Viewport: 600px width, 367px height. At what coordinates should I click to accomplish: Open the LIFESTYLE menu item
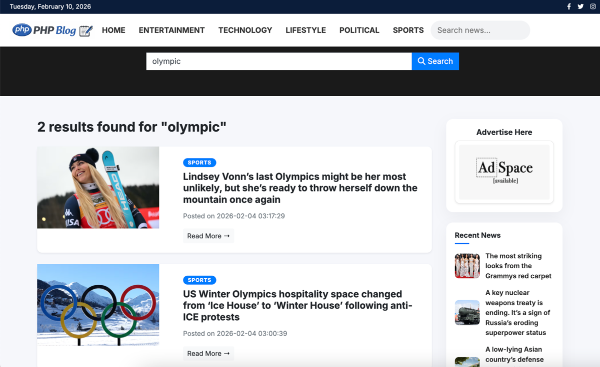coord(305,30)
